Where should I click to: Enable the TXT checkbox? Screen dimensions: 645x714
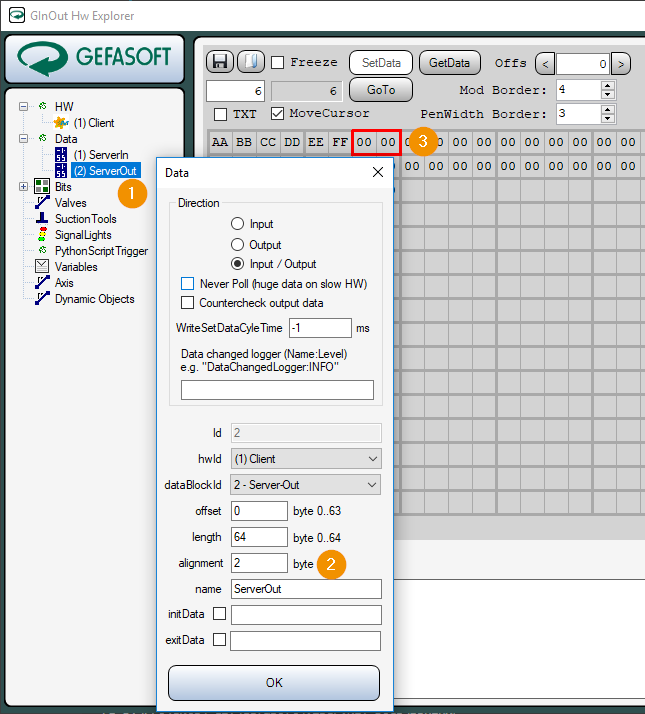point(220,114)
